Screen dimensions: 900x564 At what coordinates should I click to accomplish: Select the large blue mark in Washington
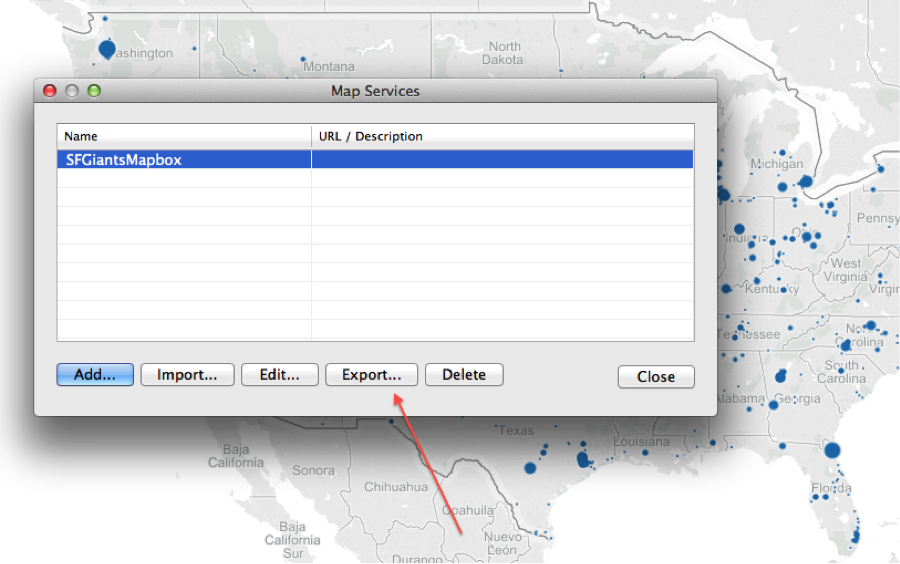click(107, 48)
